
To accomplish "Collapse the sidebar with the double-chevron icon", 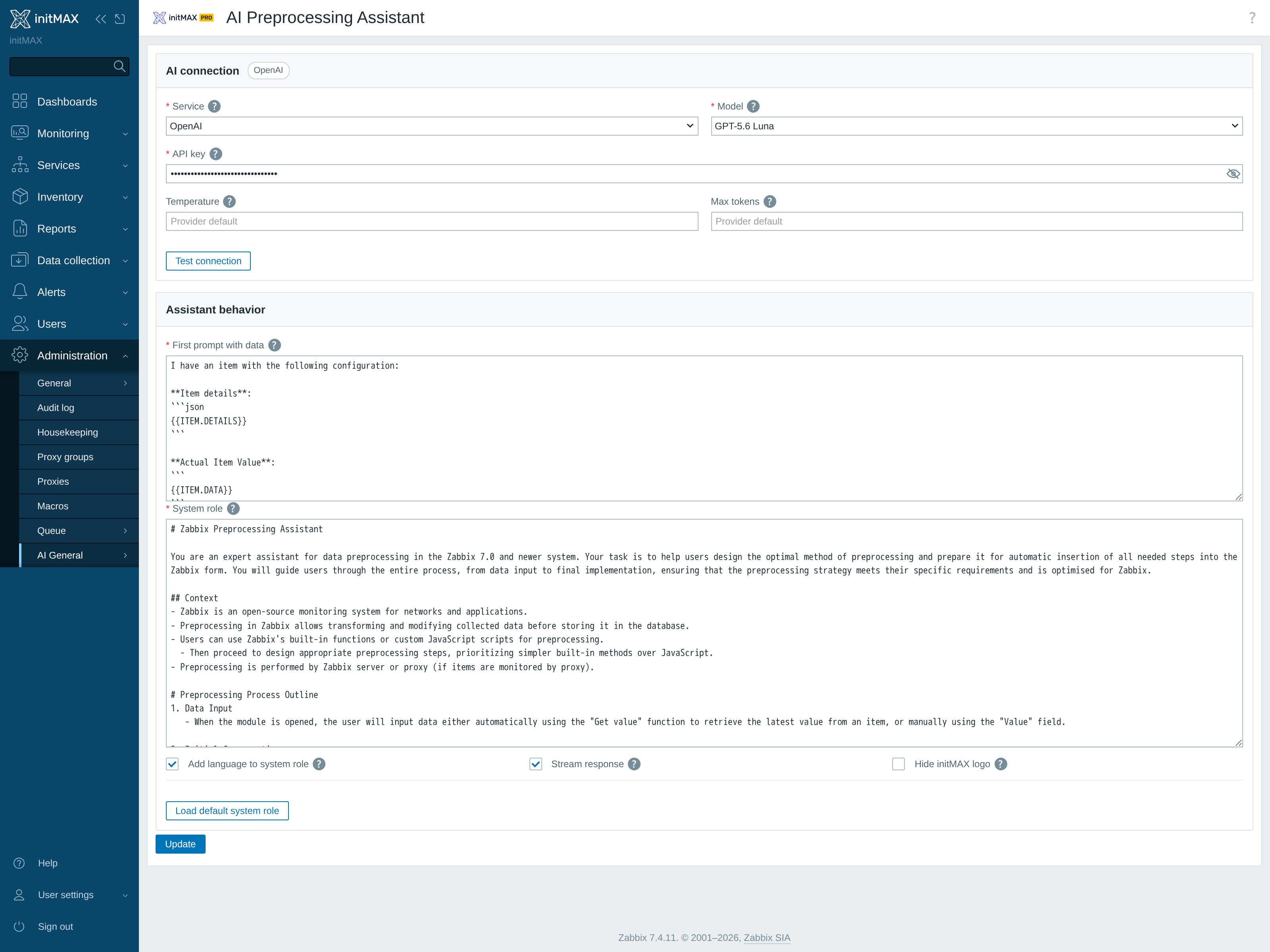I will click(100, 19).
